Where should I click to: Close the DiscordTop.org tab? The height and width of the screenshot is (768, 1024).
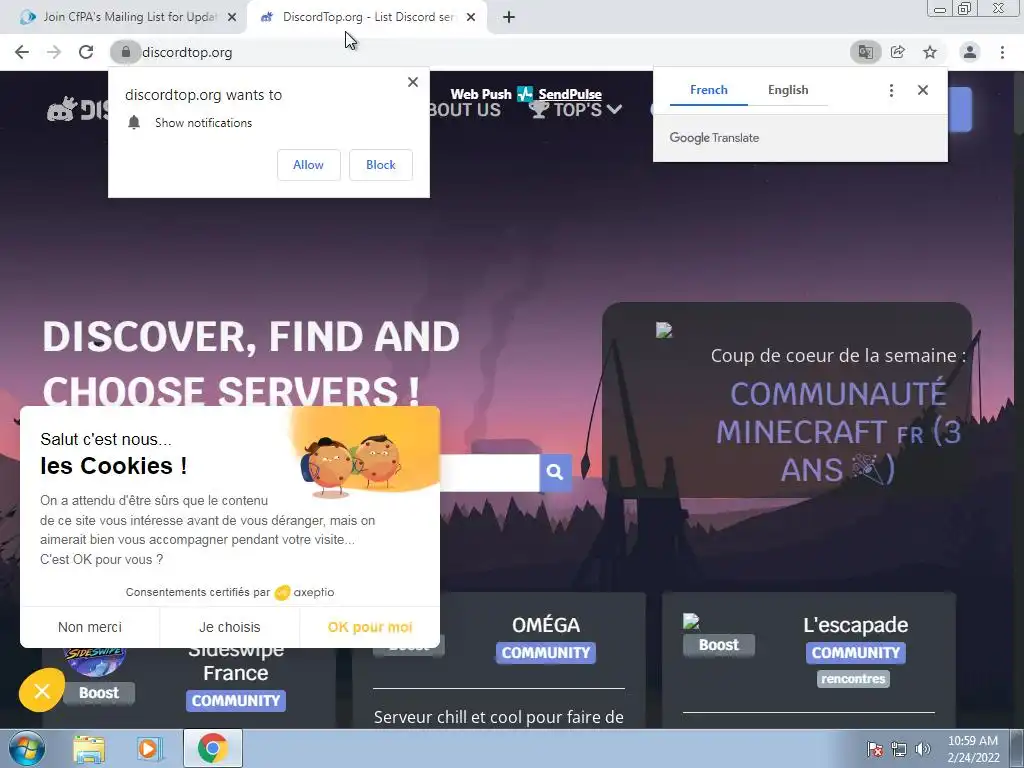click(x=471, y=17)
